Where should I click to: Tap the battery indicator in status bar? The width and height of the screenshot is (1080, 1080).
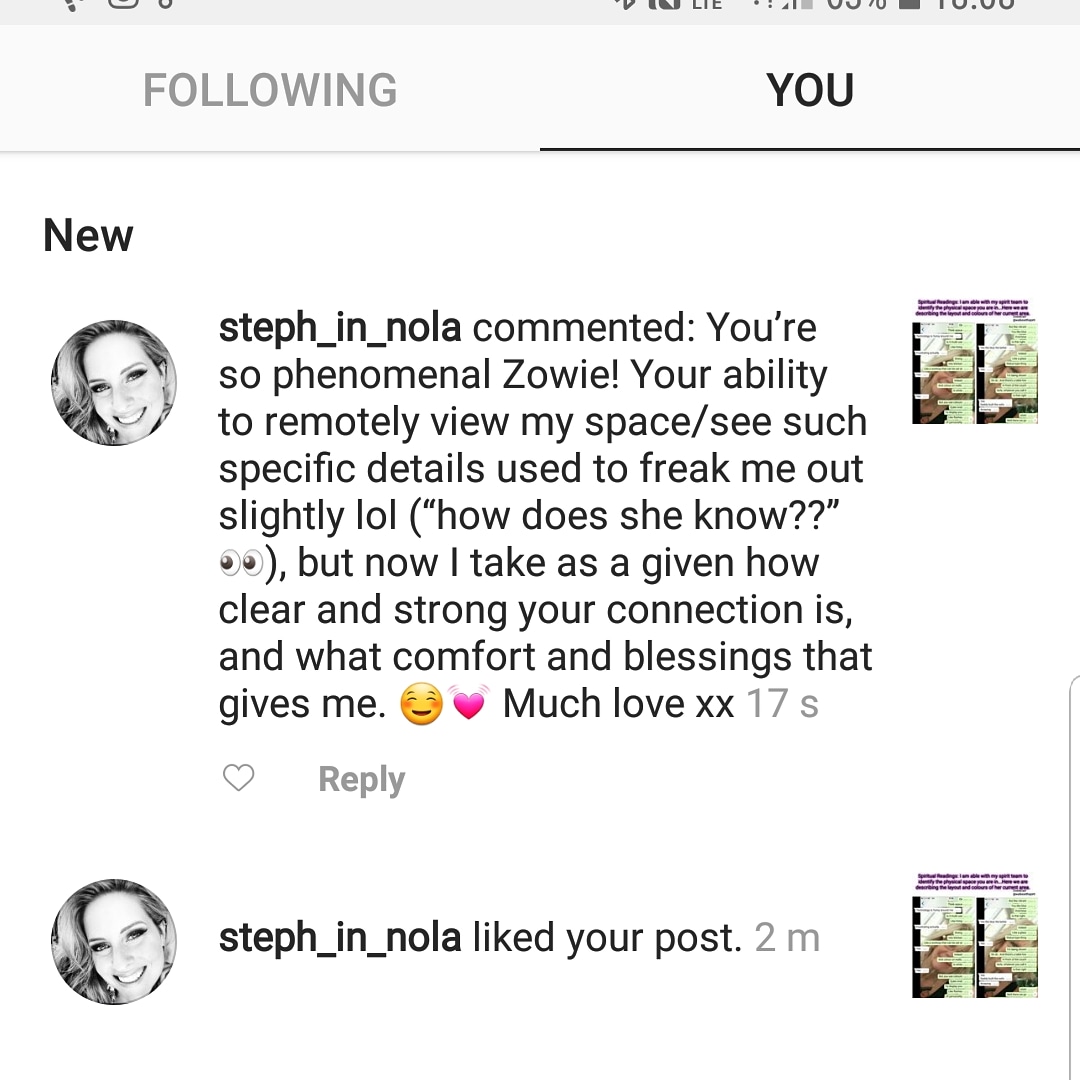[908, 4]
